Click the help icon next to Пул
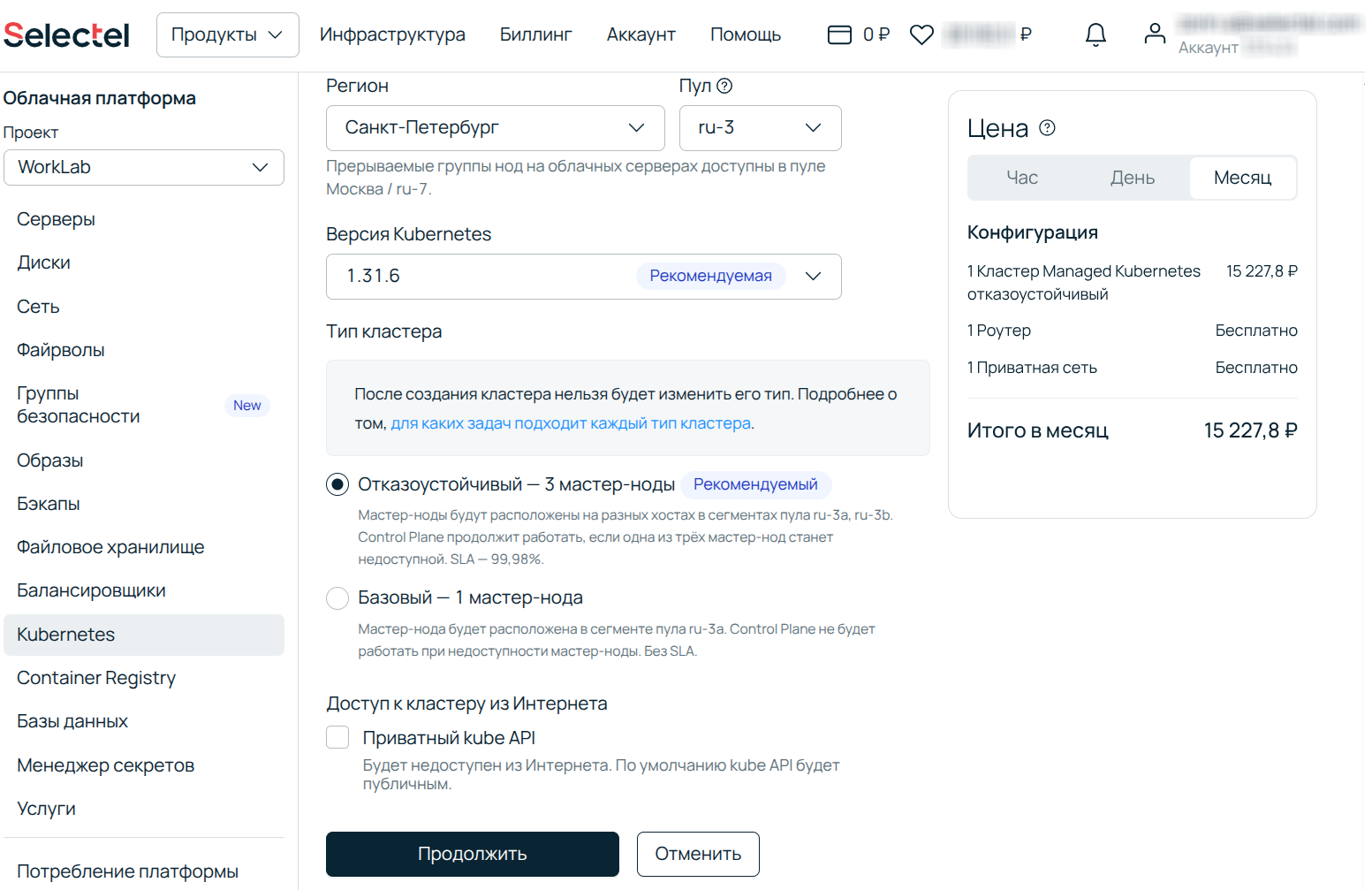The image size is (1372, 890). click(724, 86)
